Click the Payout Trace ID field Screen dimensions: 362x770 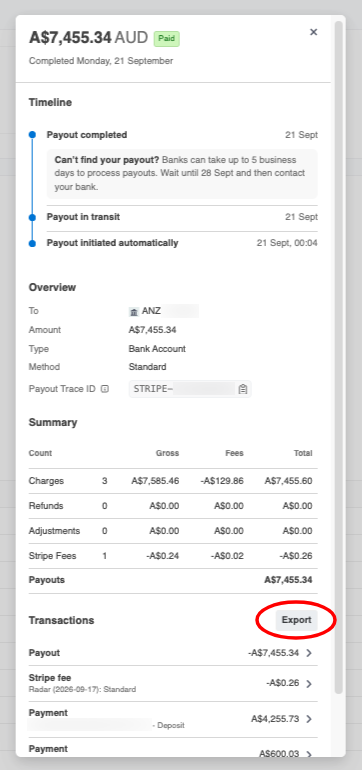click(x=190, y=389)
